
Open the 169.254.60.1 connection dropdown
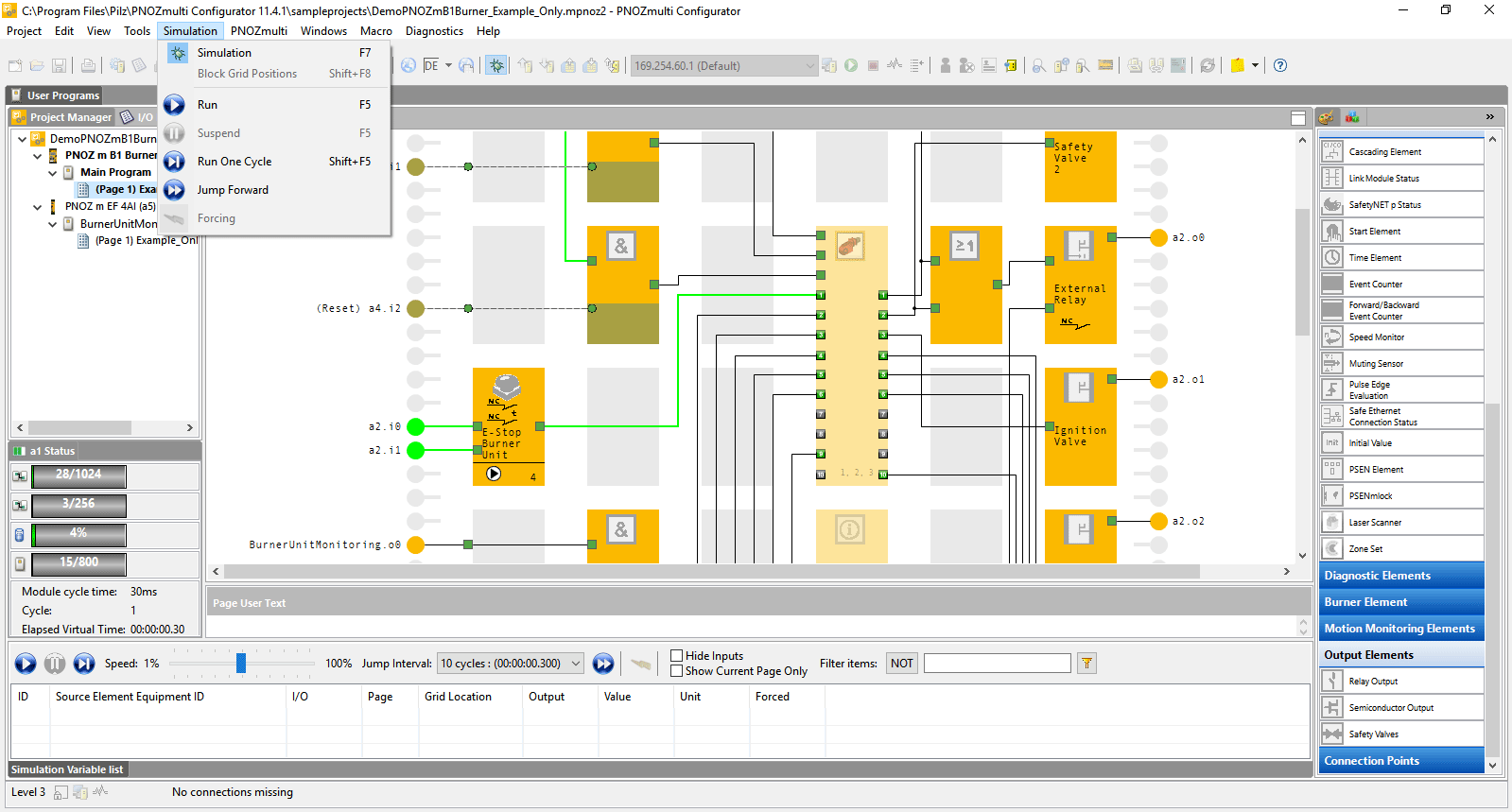[809, 65]
